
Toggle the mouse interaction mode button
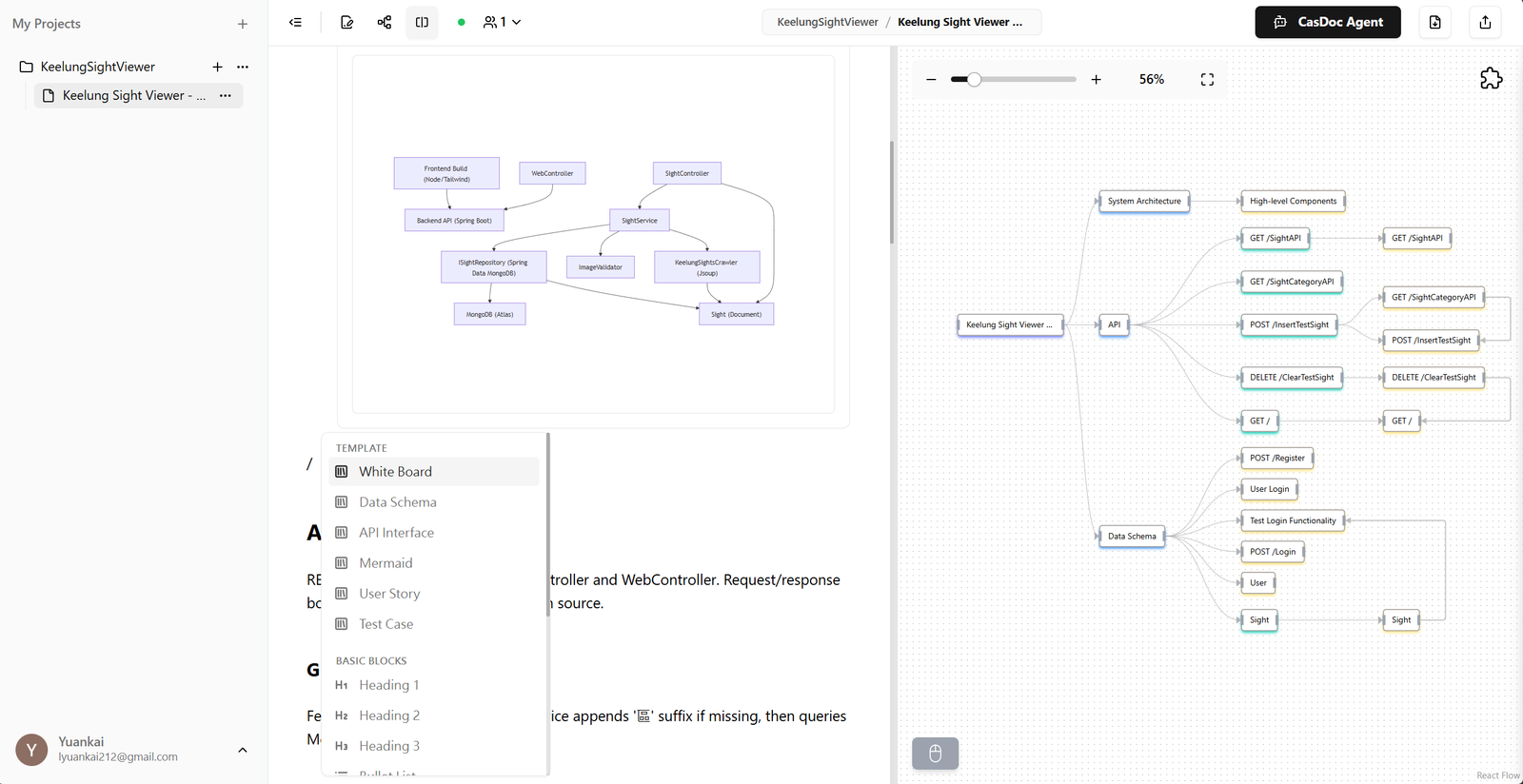pos(935,754)
